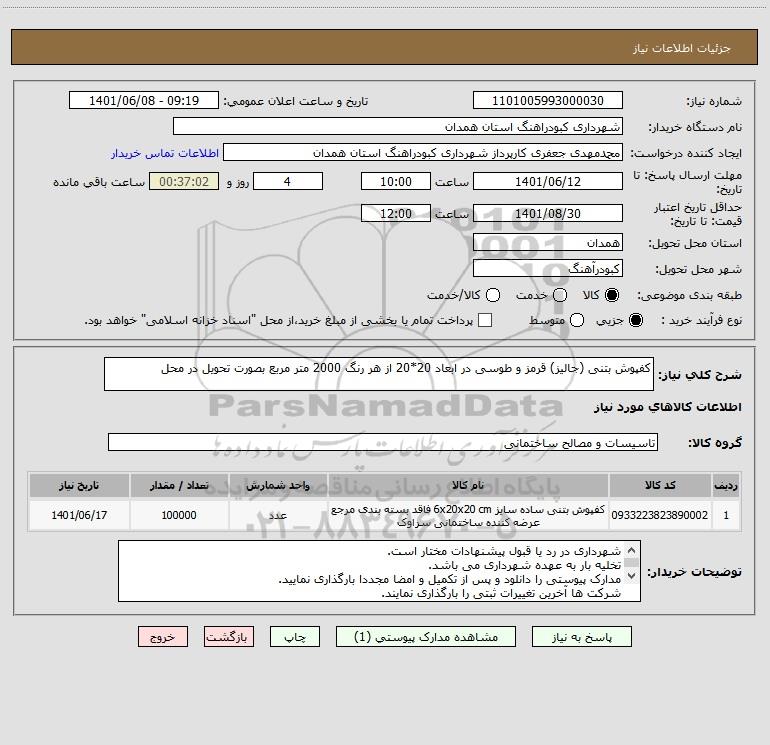Click the ردیف column header
This screenshot has height=745, width=770.
[726, 485]
